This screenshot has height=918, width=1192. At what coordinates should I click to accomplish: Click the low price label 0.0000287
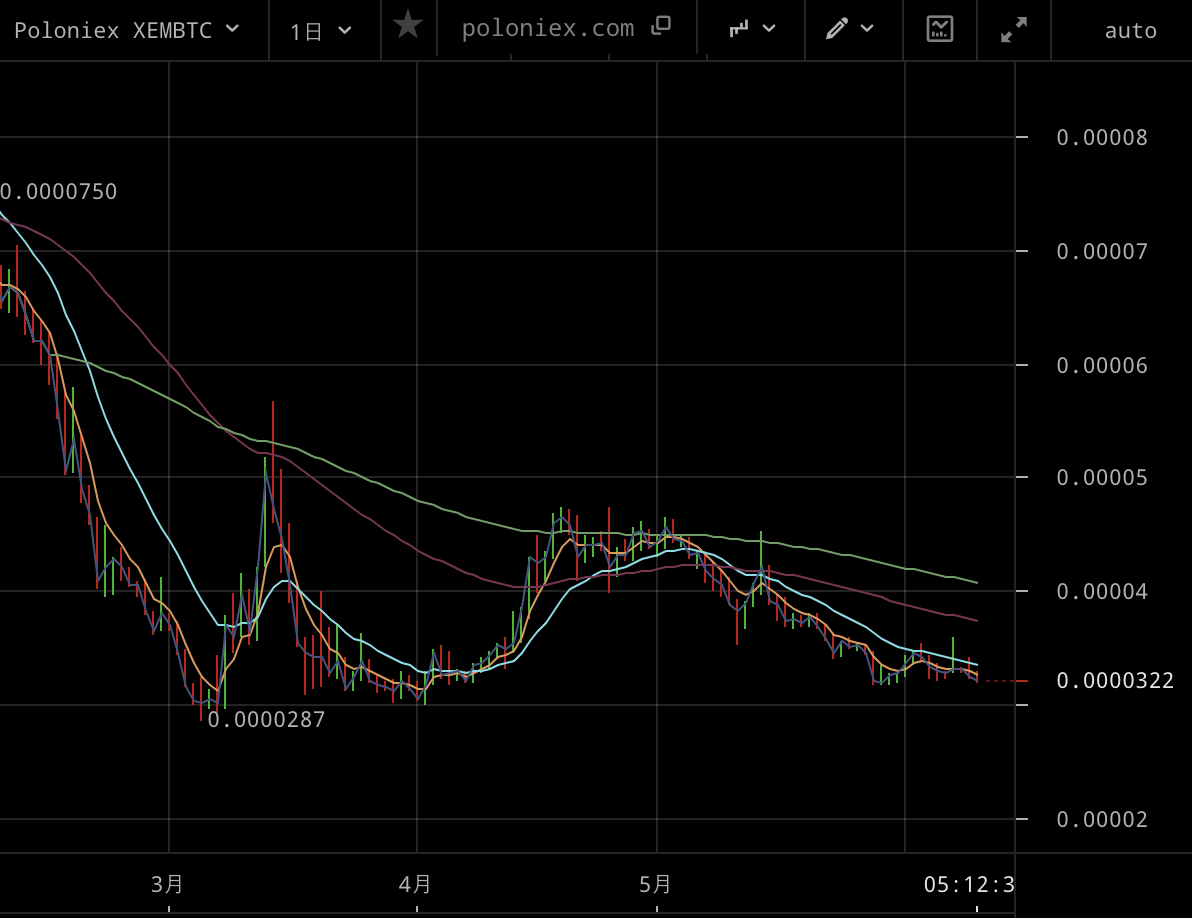(x=266, y=720)
